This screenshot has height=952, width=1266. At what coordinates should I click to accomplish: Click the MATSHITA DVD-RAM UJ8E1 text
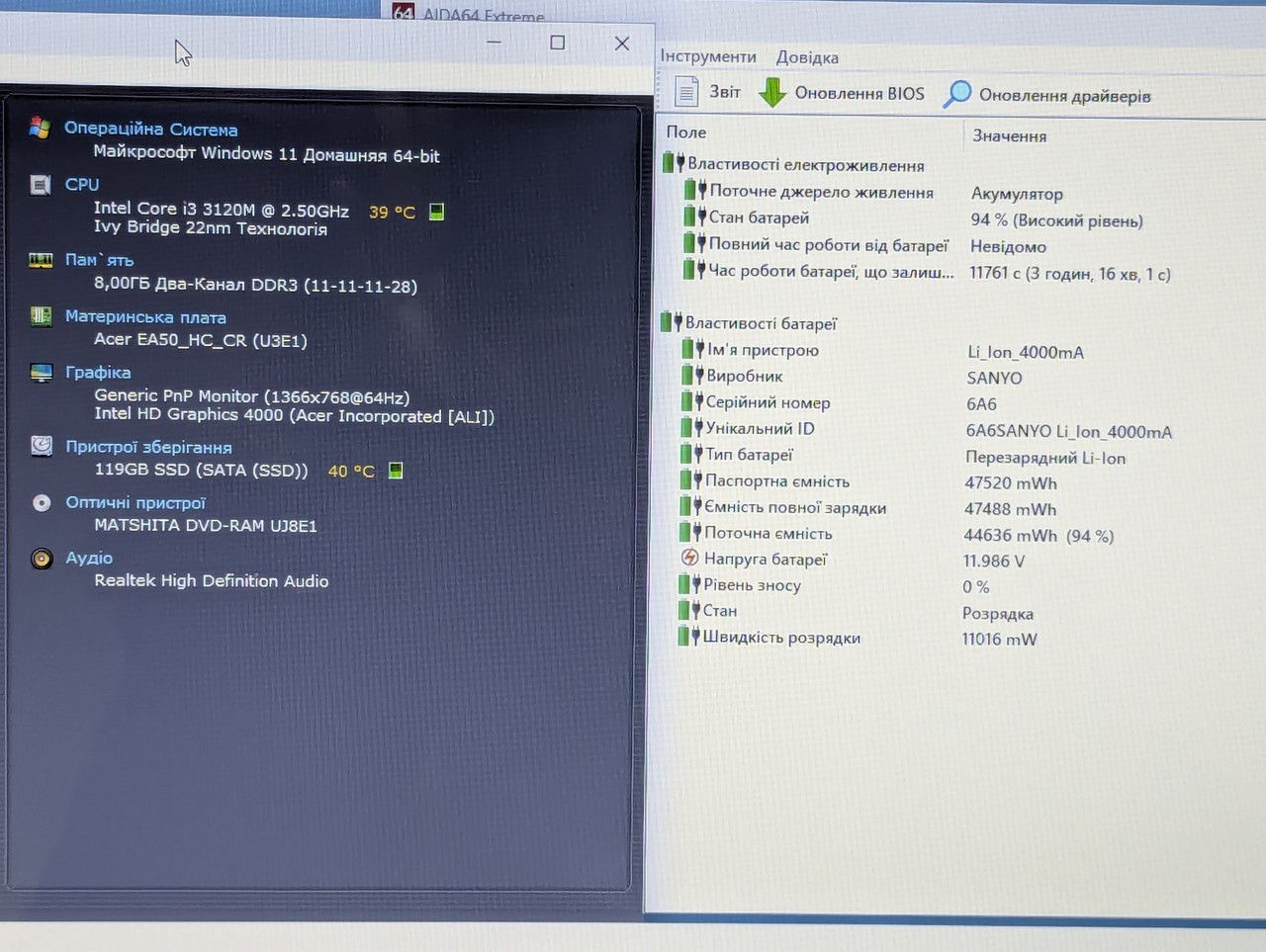tap(206, 525)
